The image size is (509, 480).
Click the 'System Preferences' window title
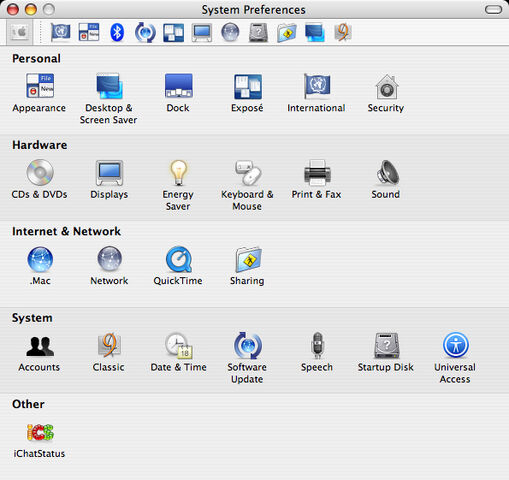tap(253, 10)
